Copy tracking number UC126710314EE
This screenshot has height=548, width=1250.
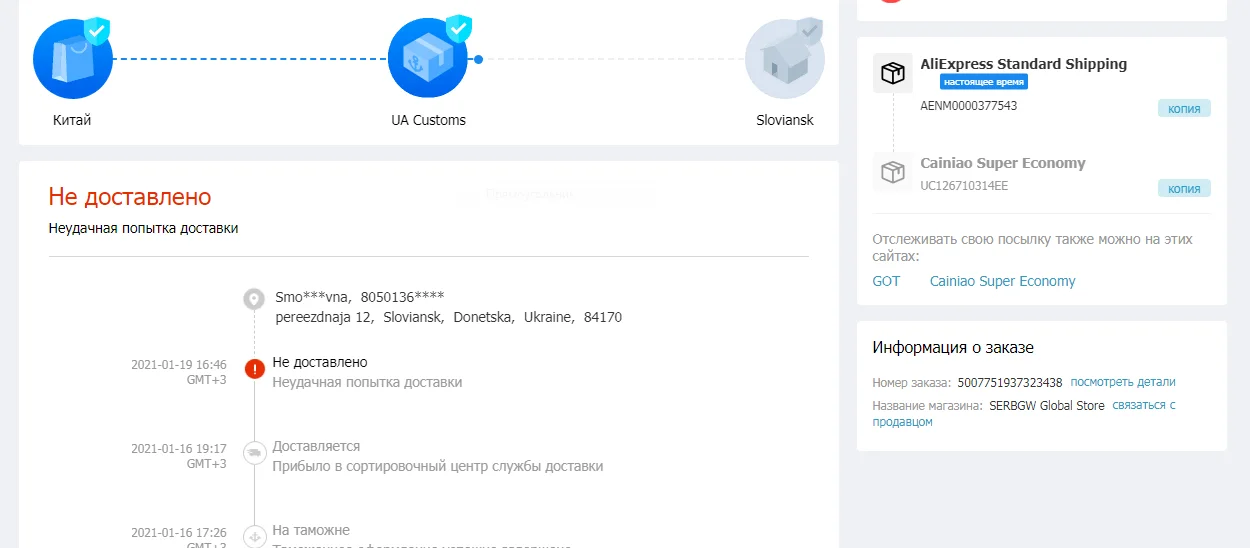click(1184, 188)
